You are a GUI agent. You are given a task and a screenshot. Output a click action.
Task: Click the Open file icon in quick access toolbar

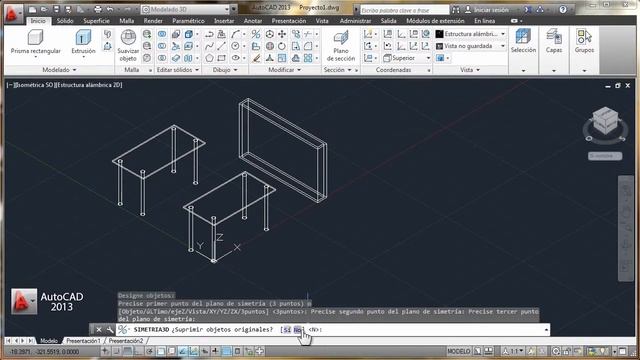[44, 9]
